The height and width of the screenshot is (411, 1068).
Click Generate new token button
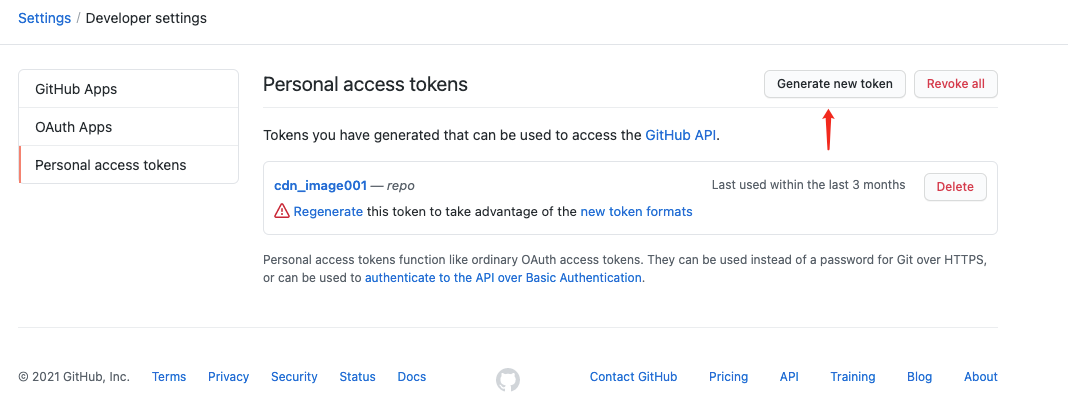834,85
